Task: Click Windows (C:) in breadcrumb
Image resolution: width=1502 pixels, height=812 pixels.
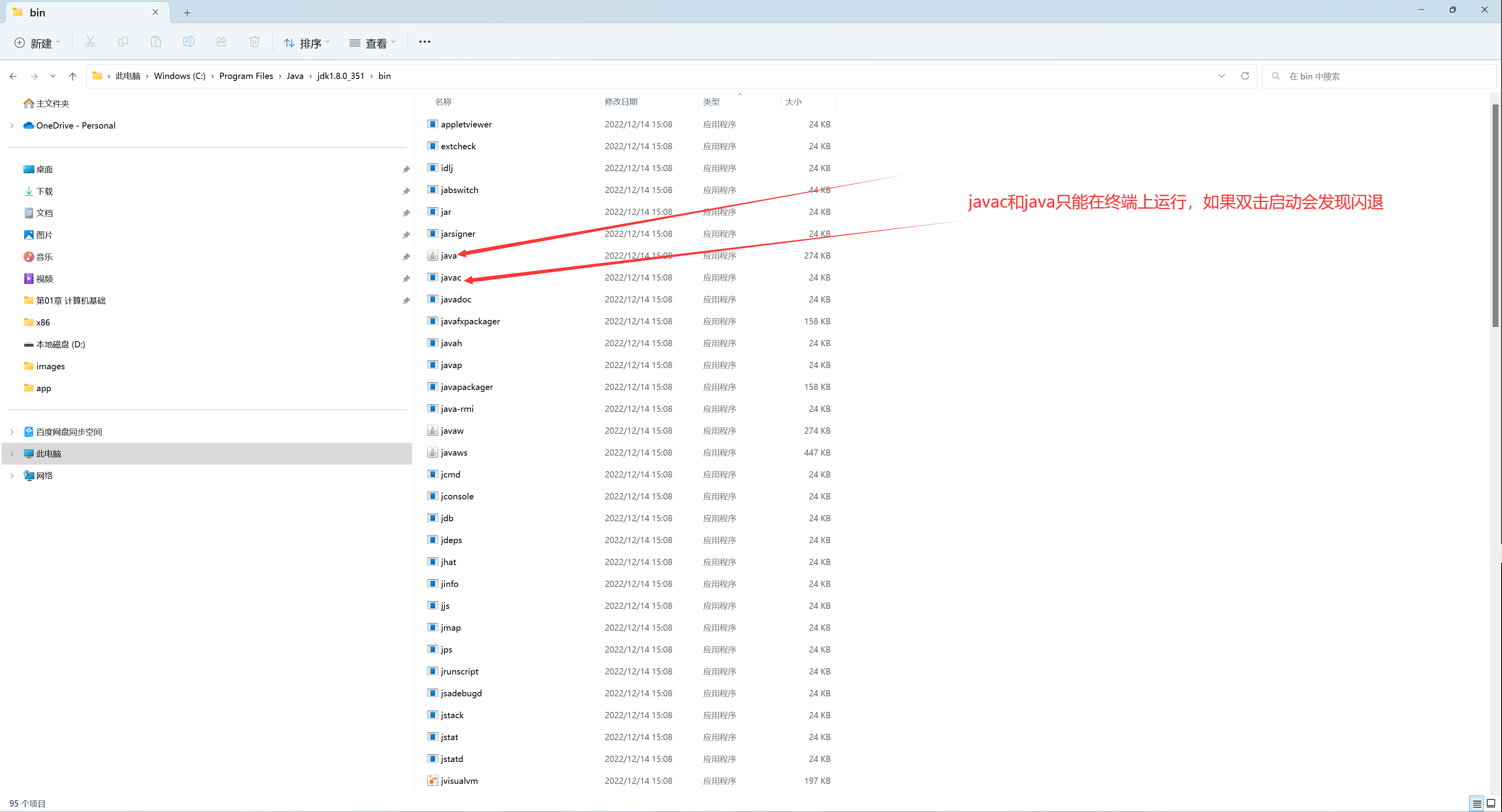Action: [x=179, y=76]
